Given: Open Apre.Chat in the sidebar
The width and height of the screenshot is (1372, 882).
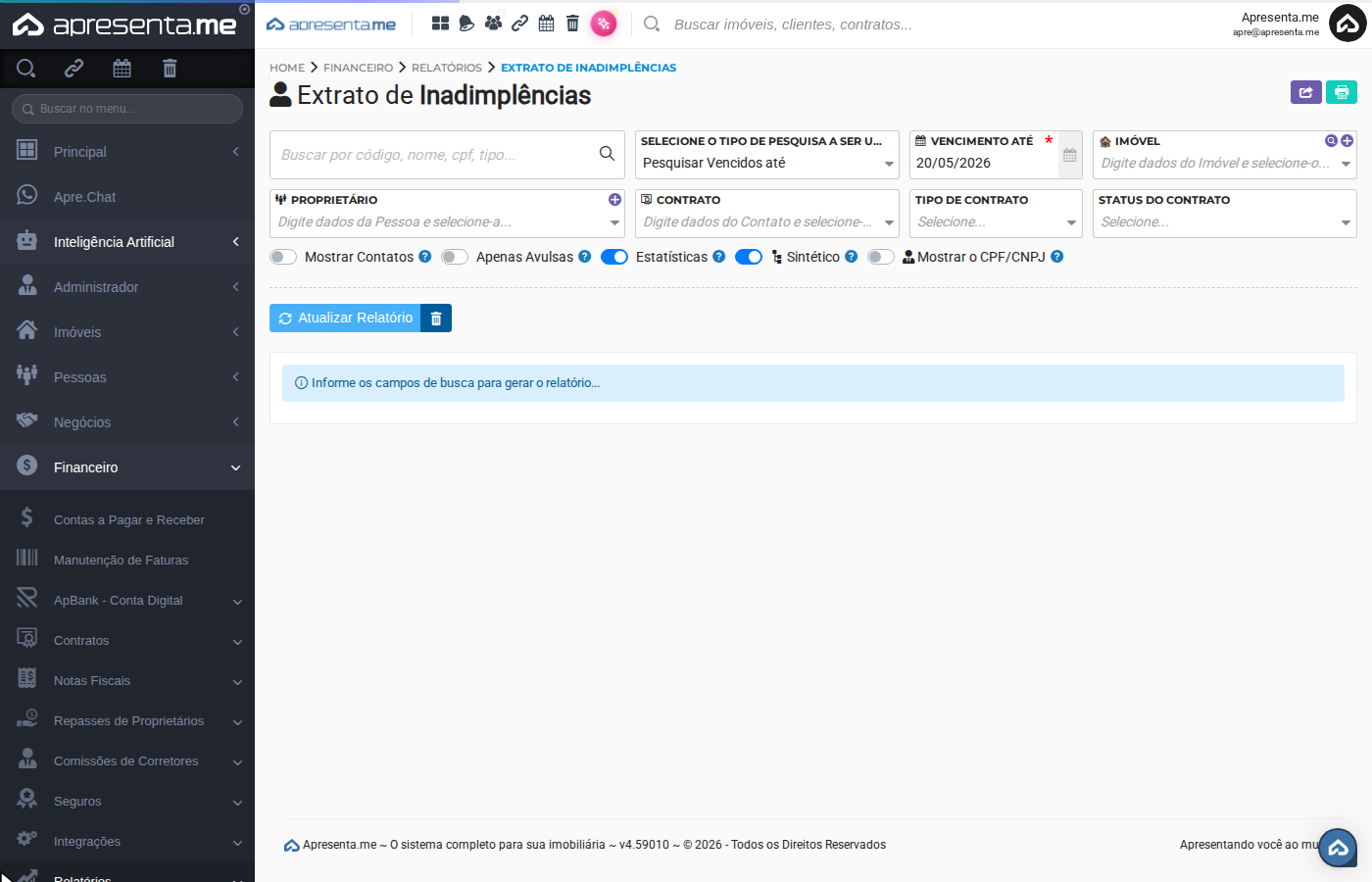Looking at the screenshot, I should (x=127, y=197).
